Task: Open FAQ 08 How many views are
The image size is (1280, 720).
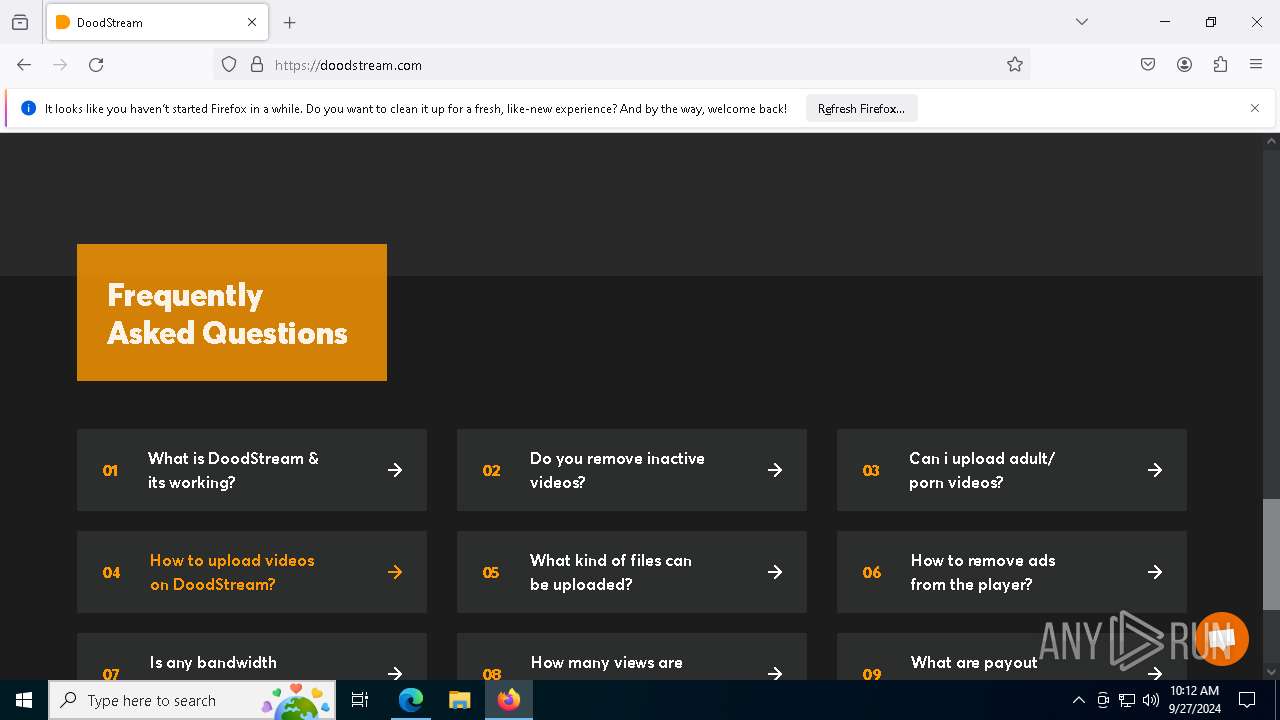Action: coord(632,657)
